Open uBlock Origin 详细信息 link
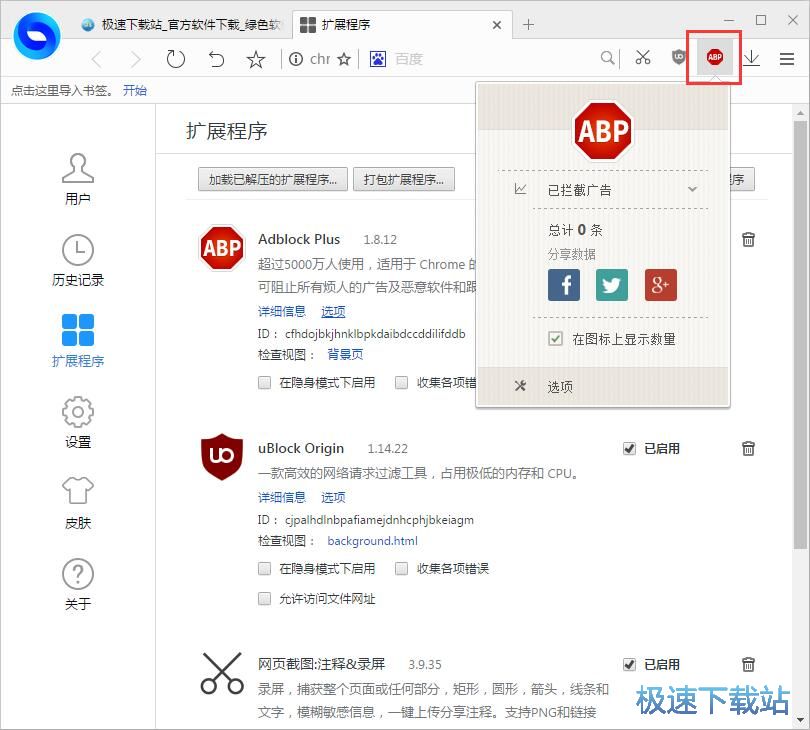The height and width of the screenshot is (730, 810). coord(282,497)
